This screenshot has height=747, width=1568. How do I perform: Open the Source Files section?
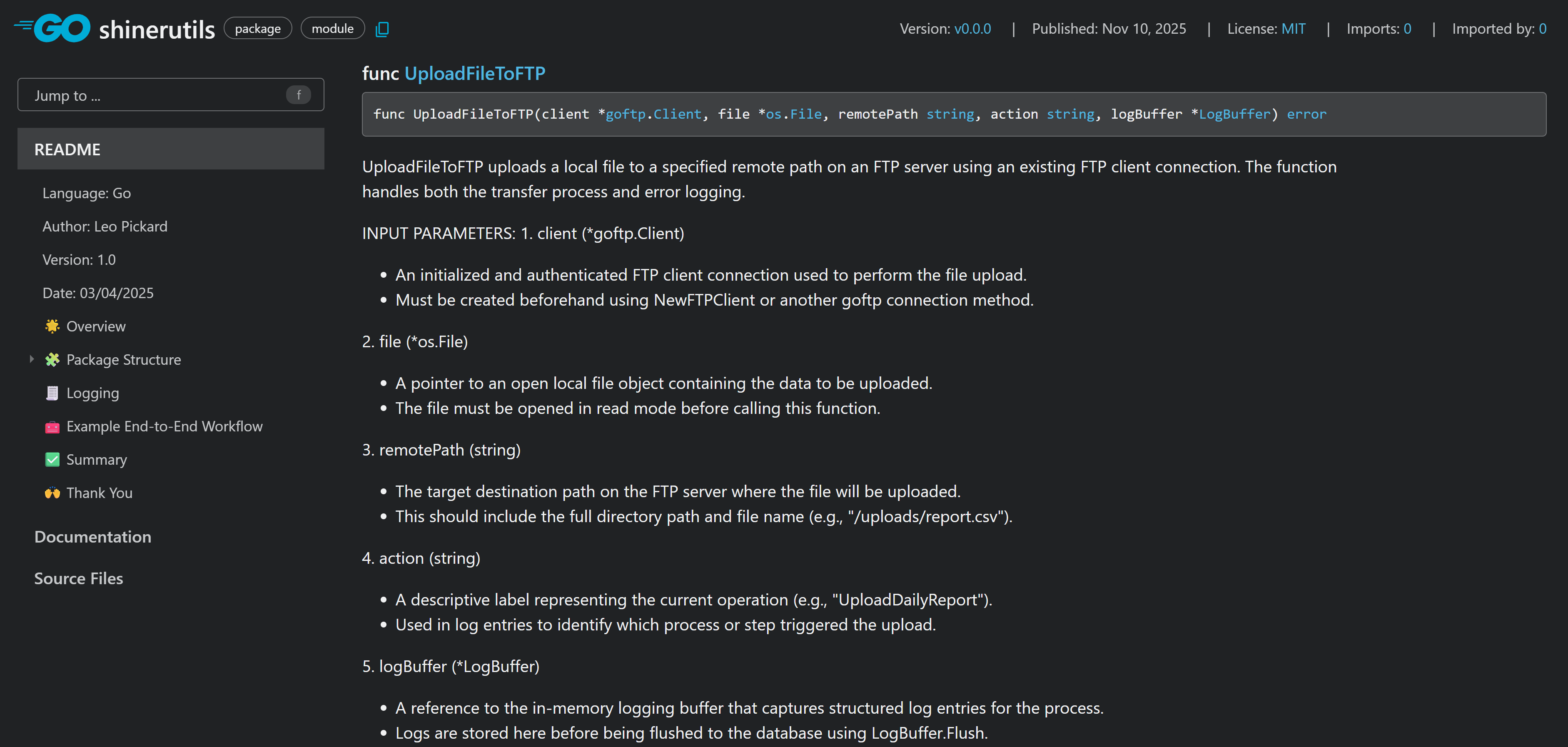click(79, 578)
